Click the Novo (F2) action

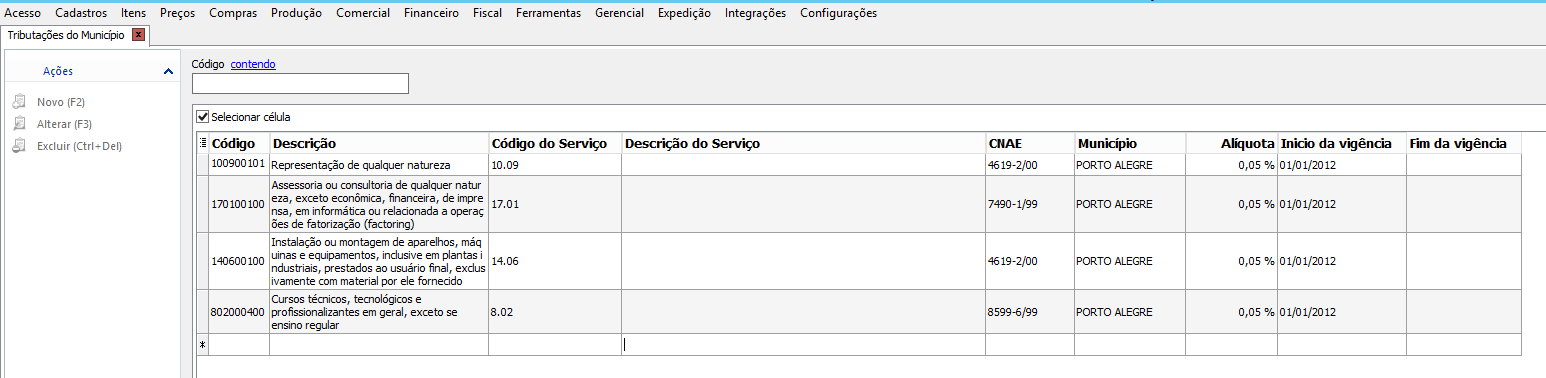(62, 102)
